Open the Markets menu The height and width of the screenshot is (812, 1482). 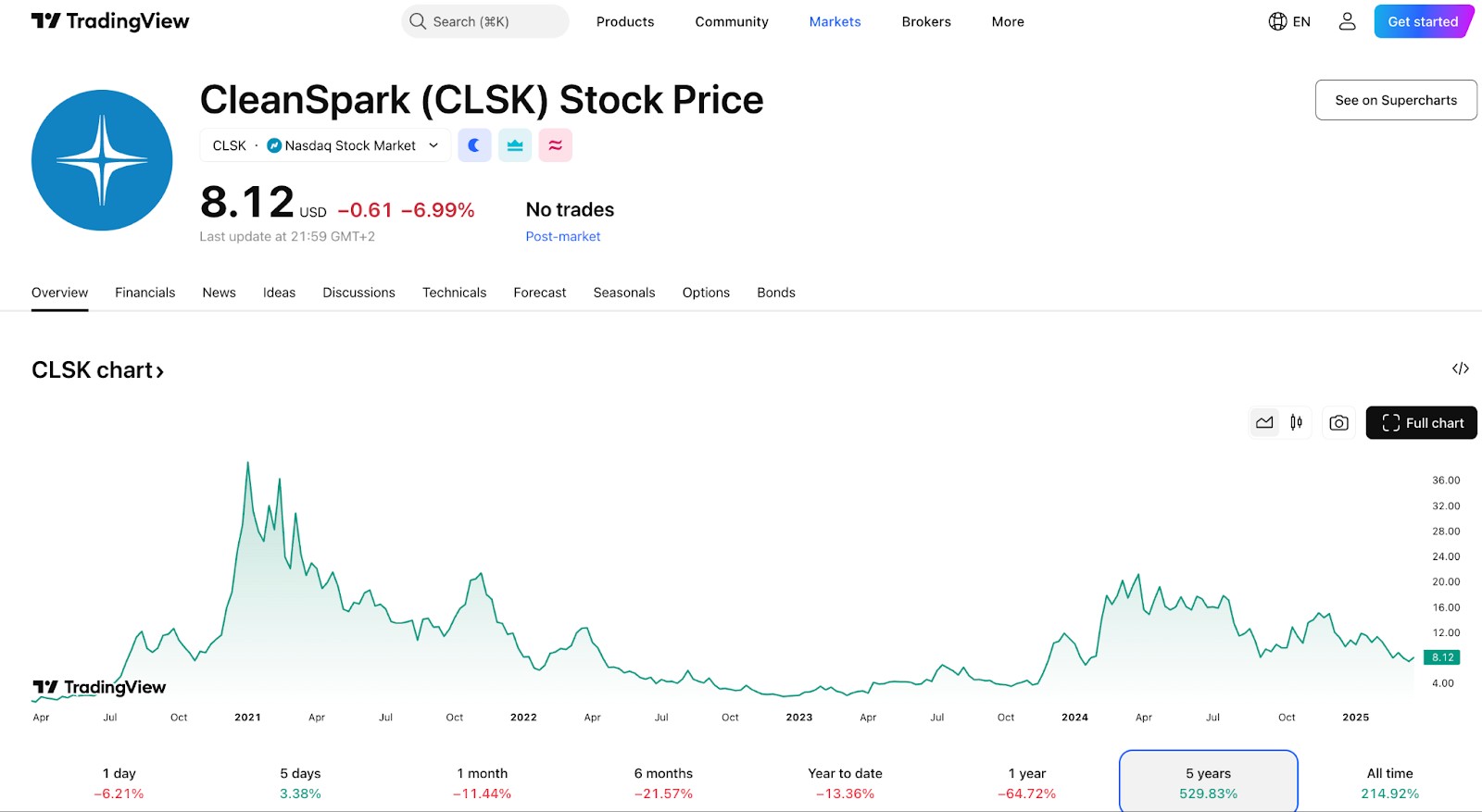[835, 21]
